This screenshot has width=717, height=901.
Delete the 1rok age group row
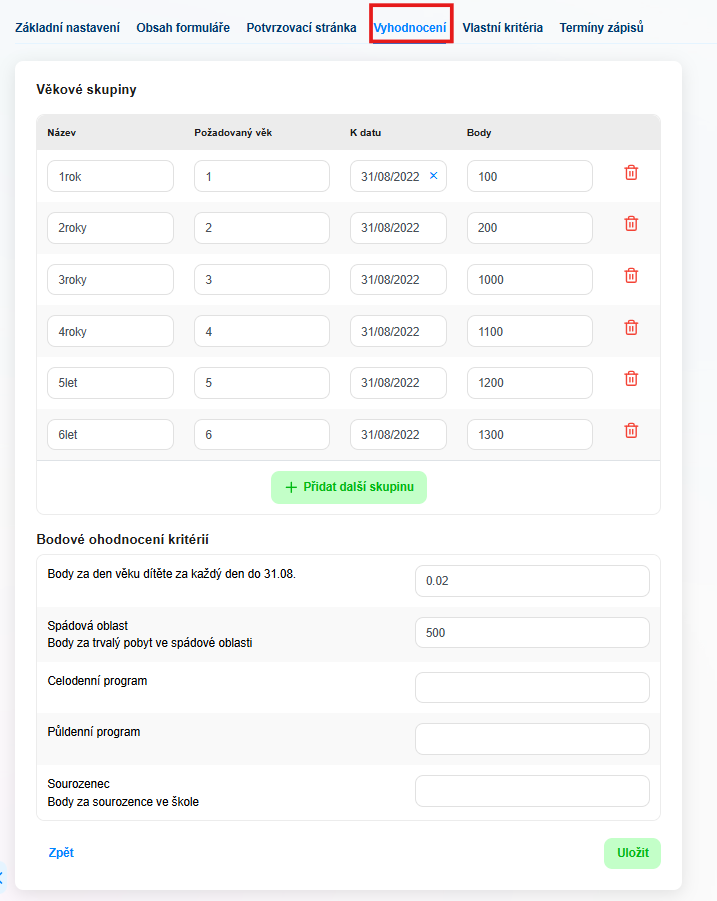tap(631, 173)
